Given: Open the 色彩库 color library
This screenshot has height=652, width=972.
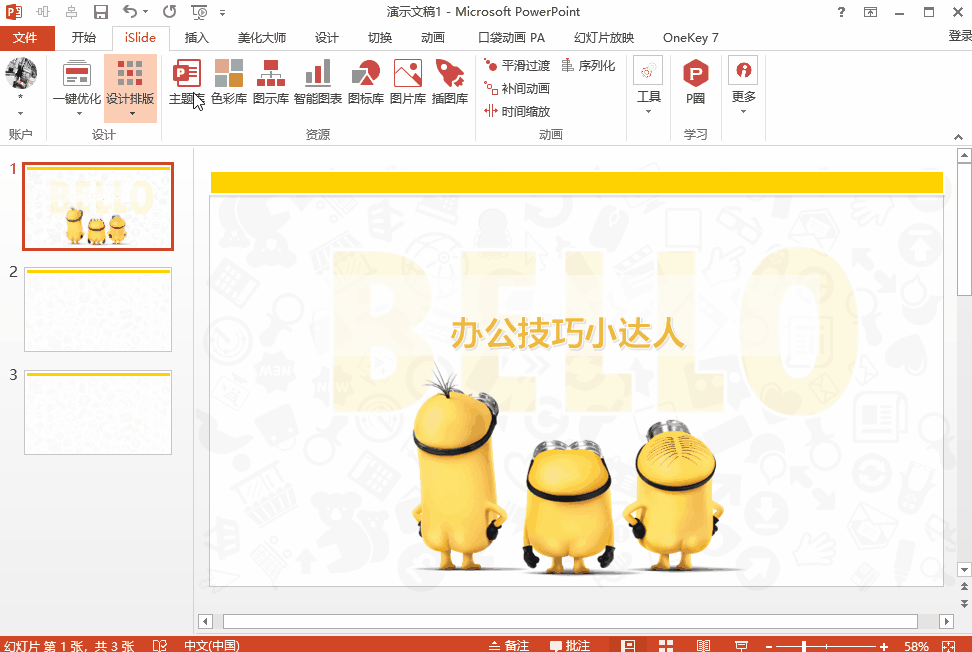Looking at the screenshot, I should coord(229,81).
